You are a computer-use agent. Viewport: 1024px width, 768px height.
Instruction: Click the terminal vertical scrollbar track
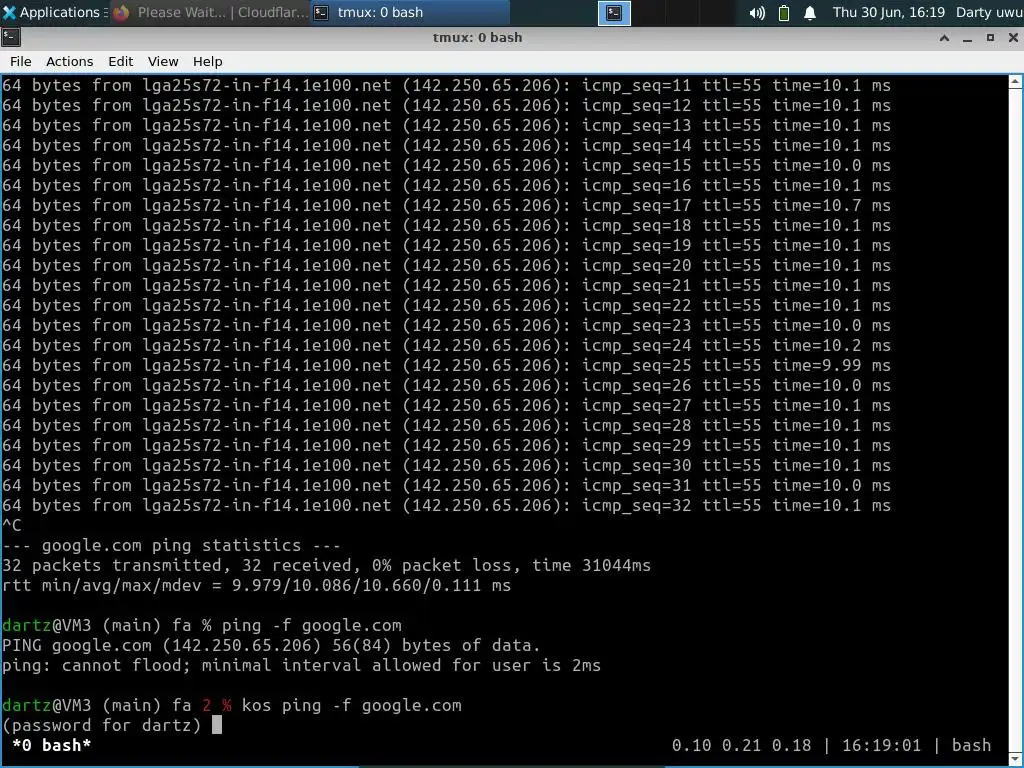1016,418
